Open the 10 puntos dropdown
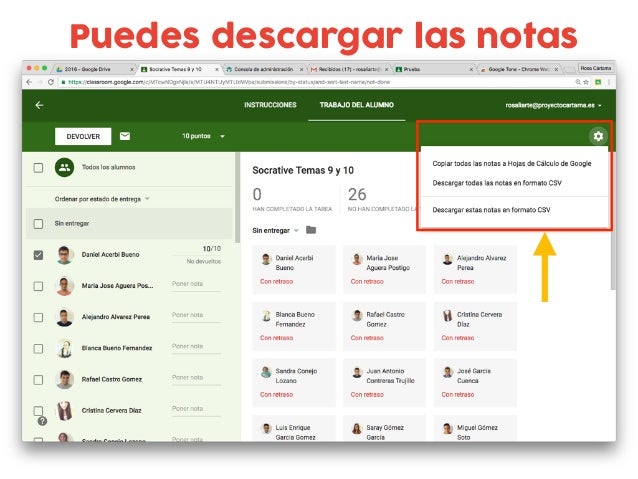The image size is (638, 479). (x=203, y=136)
